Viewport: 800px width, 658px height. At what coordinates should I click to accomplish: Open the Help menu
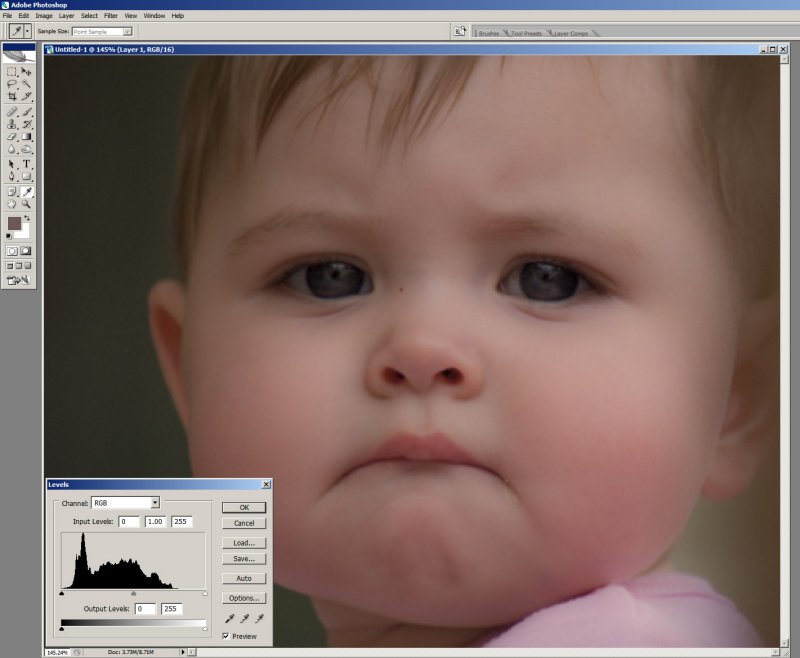tap(178, 16)
